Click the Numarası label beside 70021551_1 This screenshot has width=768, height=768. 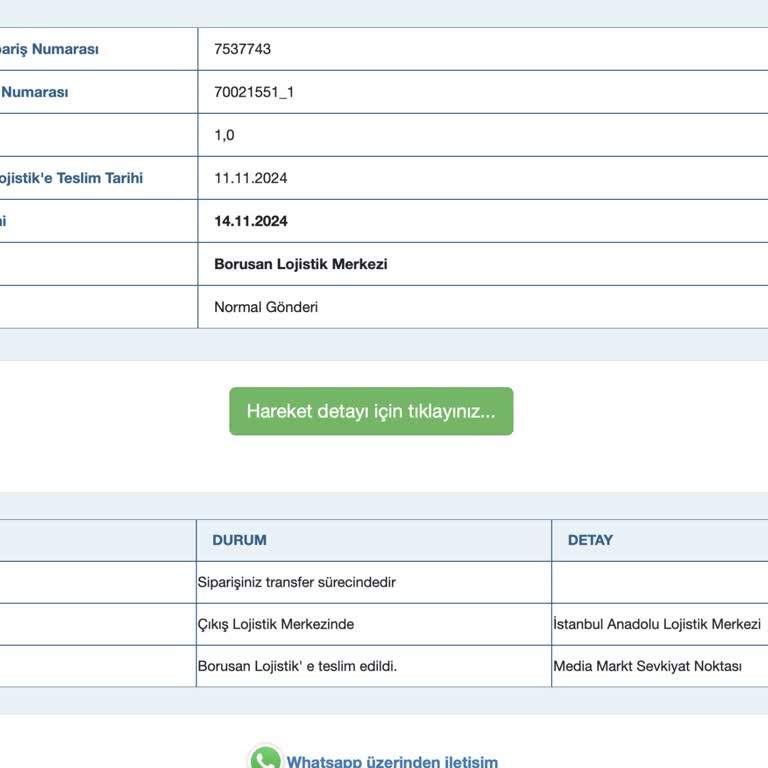(35, 92)
